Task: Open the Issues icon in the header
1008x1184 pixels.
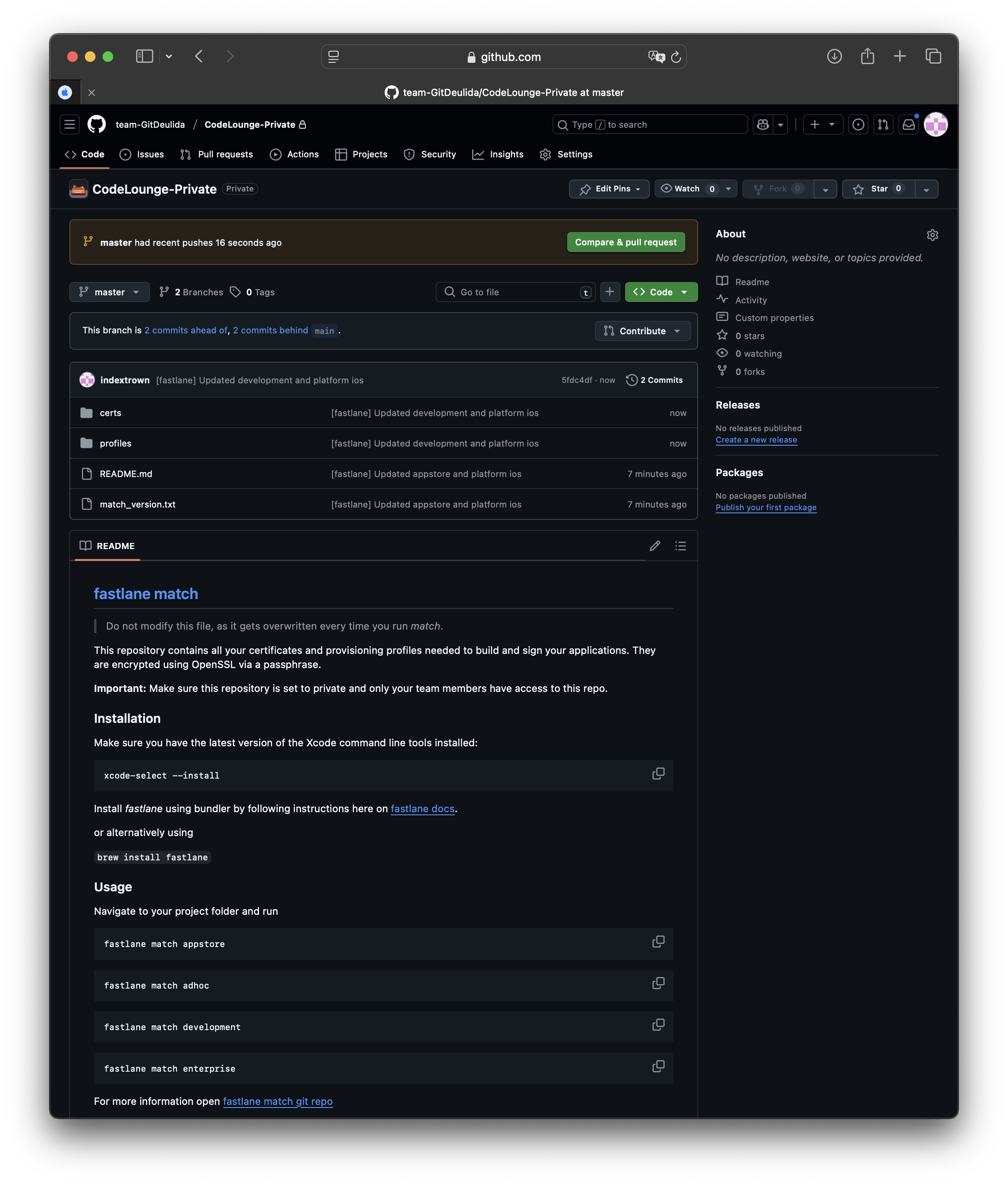Action: tap(858, 125)
